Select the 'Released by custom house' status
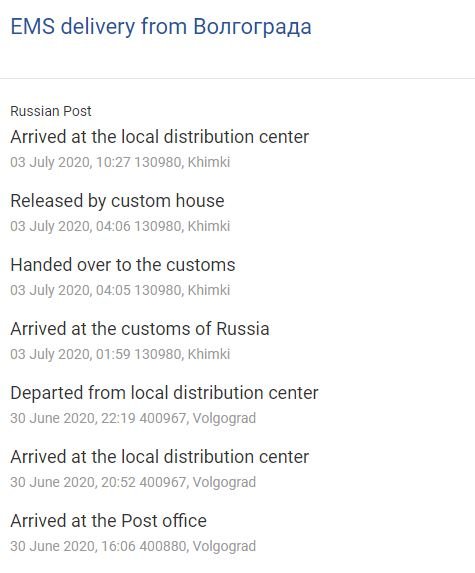Viewport: 475px width, 573px height. [117, 201]
